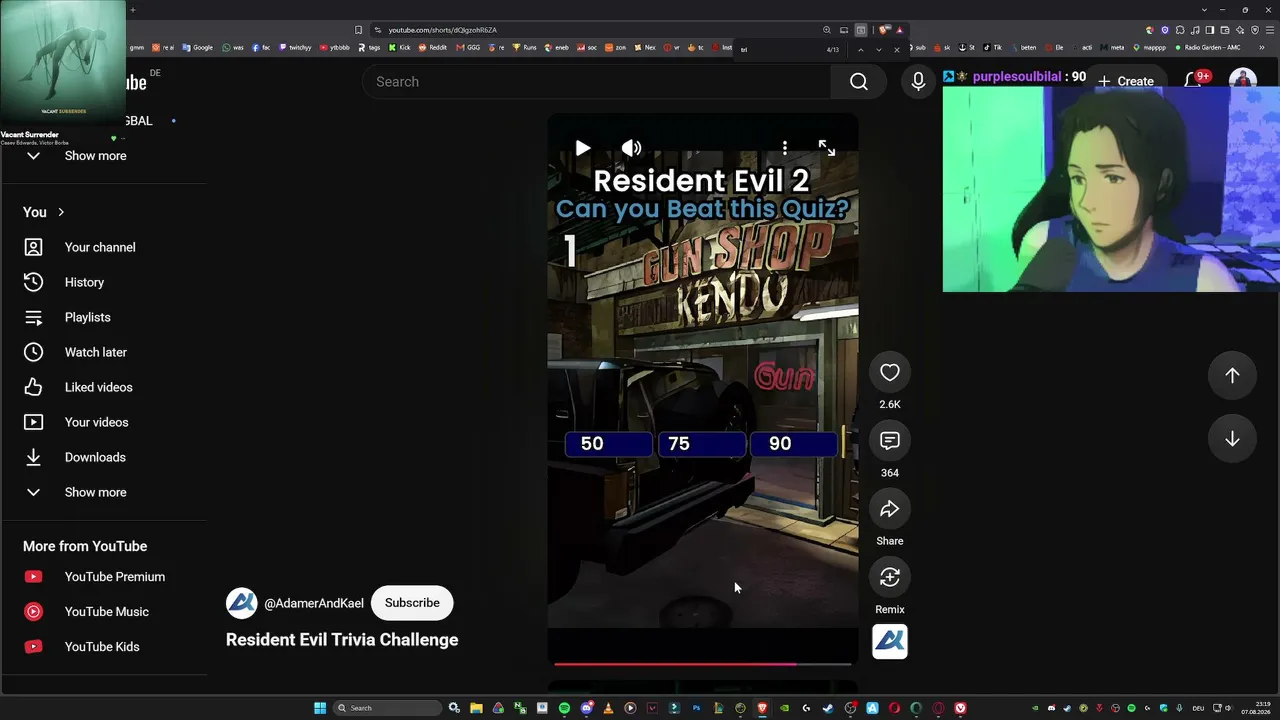Image resolution: width=1280 pixels, height=720 pixels.
Task: Open the Vacant Surrender album art overlay
Action: [x=63, y=63]
